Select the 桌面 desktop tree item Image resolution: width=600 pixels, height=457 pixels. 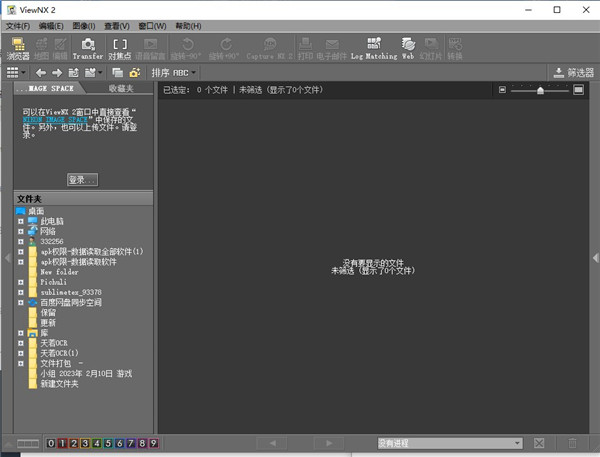pyautogui.click(x=36, y=211)
